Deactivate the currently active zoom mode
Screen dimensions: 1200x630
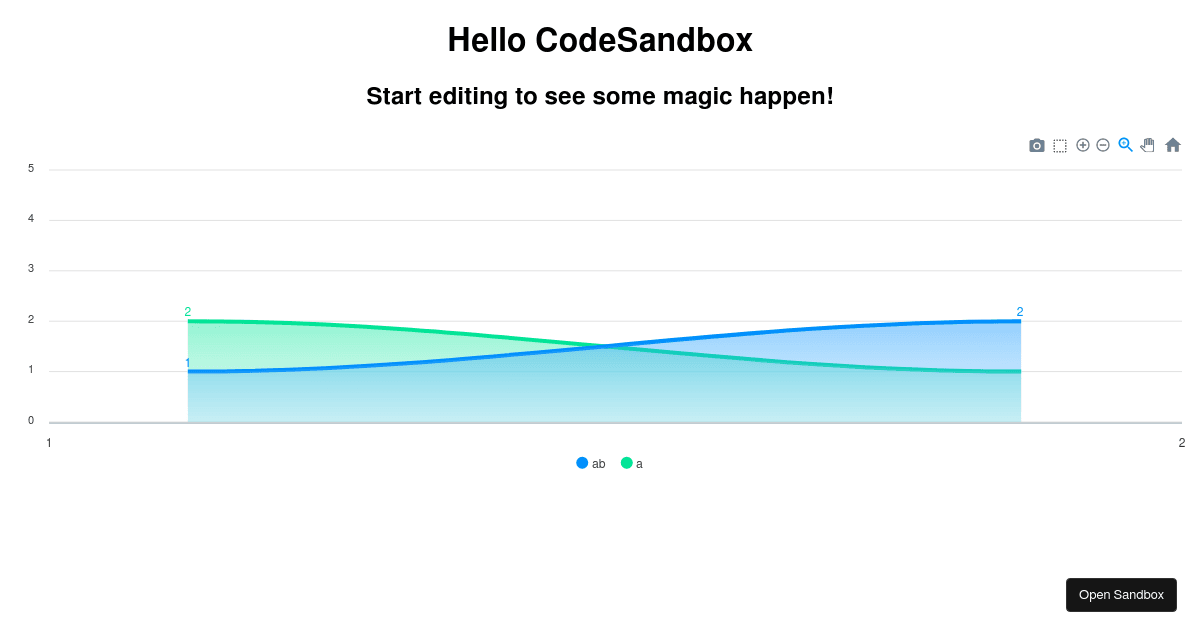1125,145
